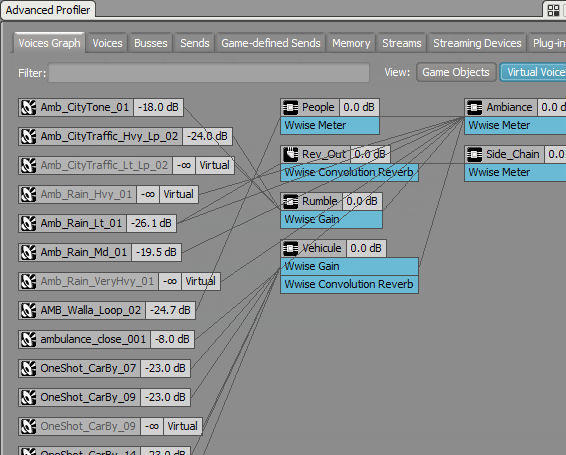
Task: Click the Virtual tag on Amb_Rain_VeryHvy_01
Action: [201, 281]
